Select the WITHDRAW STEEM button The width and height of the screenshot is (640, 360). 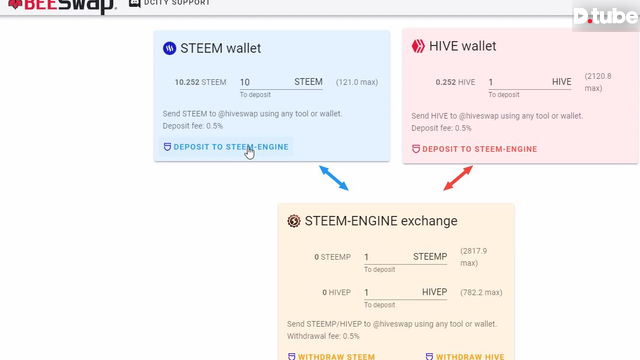click(331, 356)
